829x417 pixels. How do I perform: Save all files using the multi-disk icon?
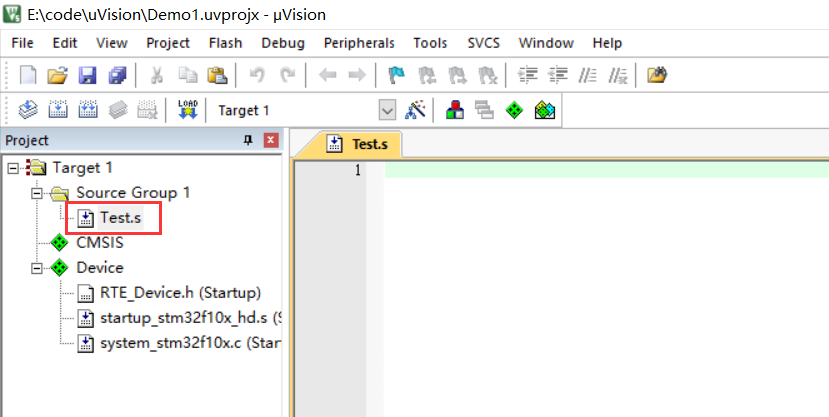click(117, 76)
